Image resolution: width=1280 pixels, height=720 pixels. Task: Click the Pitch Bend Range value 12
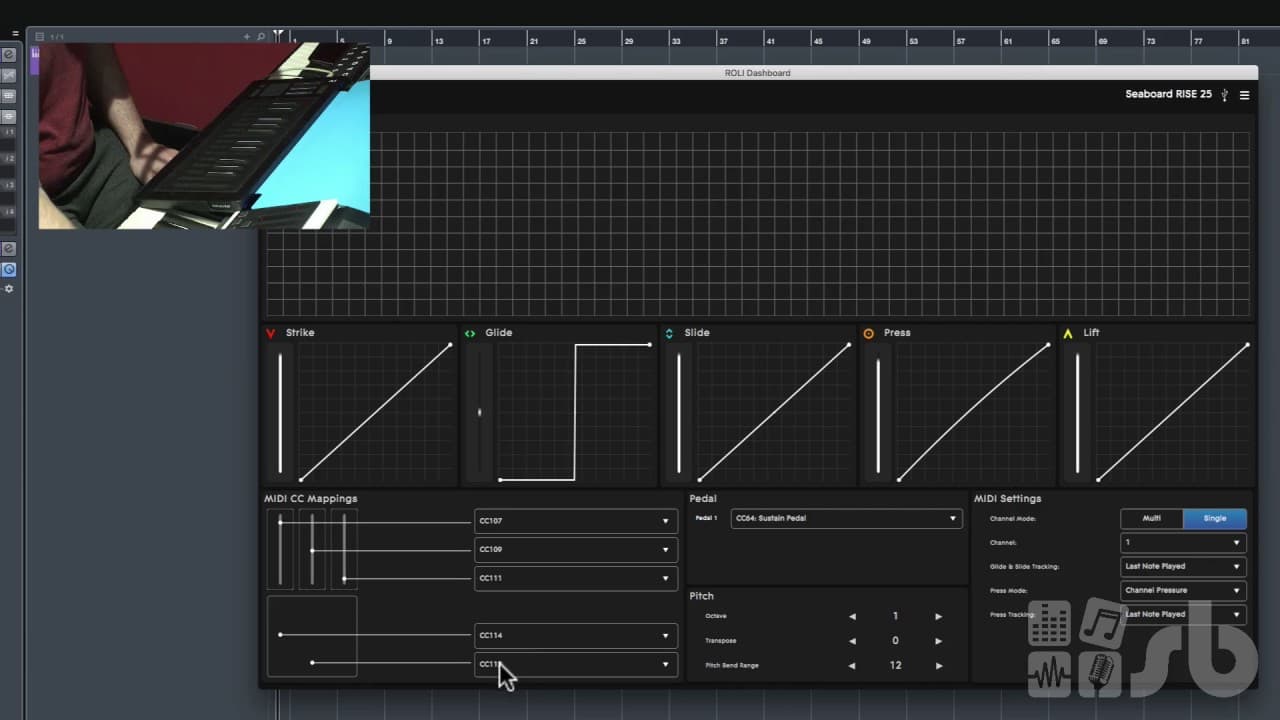pyautogui.click(x=895, y=665)
